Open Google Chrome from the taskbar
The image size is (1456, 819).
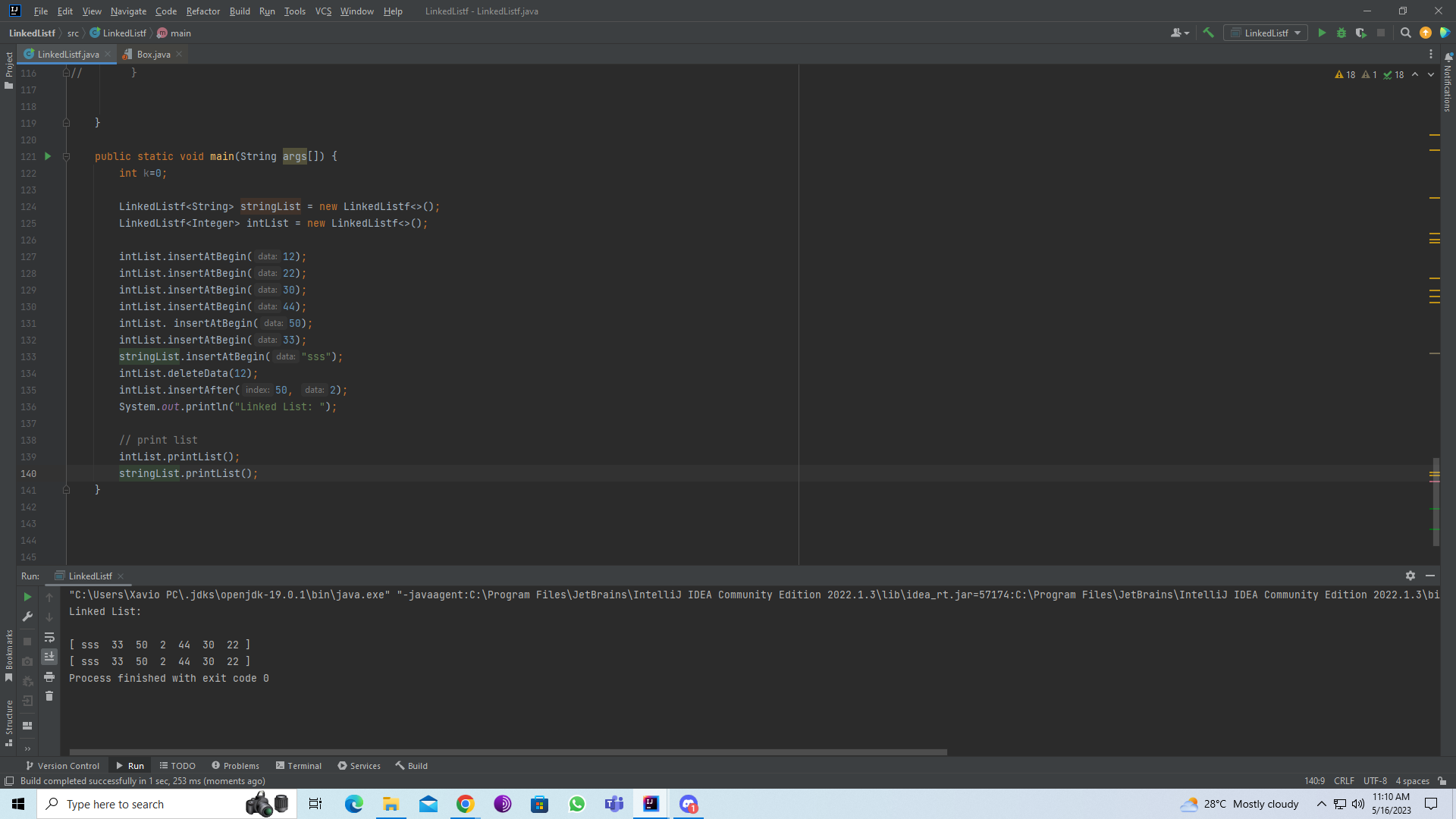tap(465, 804)
